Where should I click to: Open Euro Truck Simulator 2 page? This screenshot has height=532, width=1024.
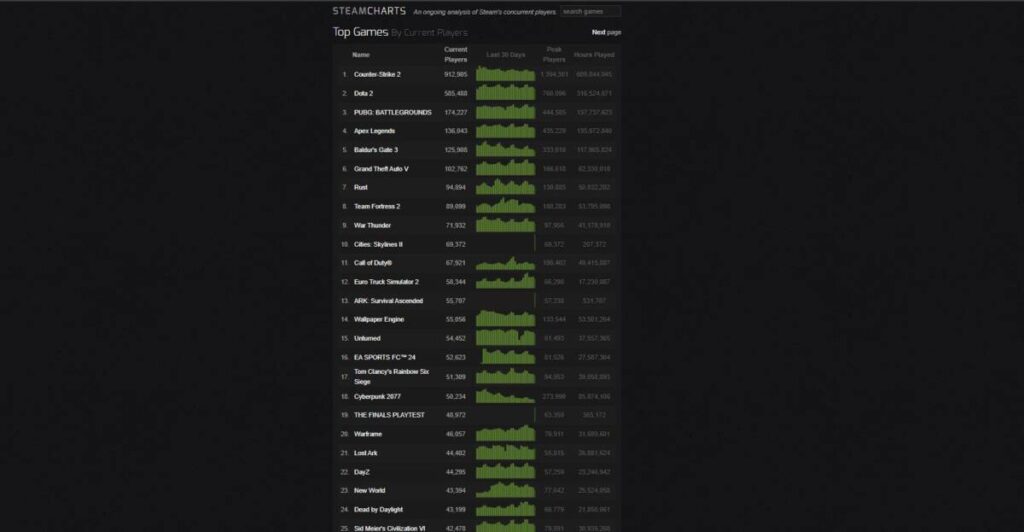point(386,282)
